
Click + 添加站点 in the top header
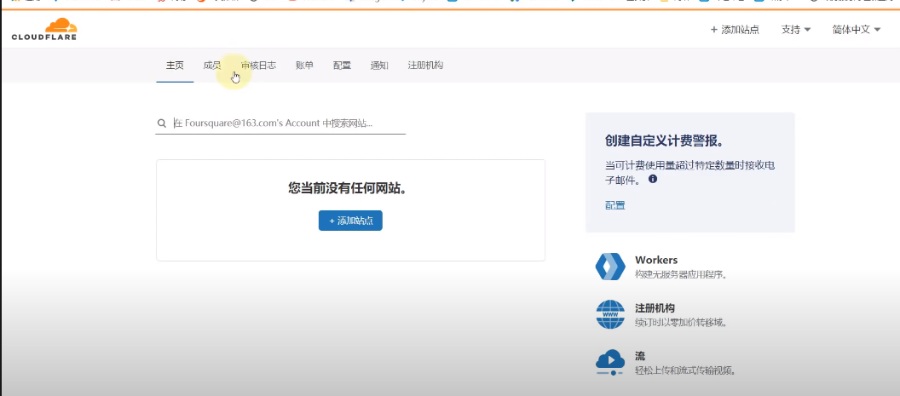tap(735, 30)
